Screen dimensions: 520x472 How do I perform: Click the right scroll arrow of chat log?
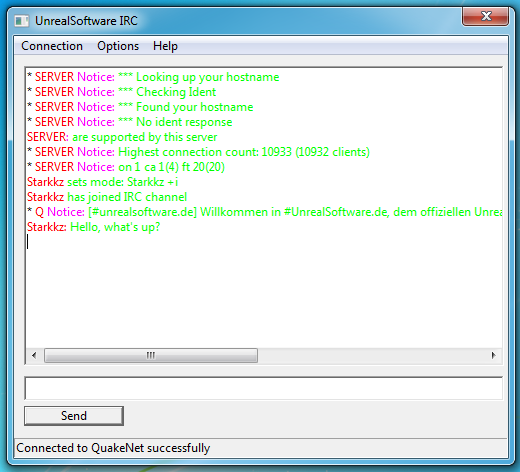pyautogui.click(x=494, y=355)
